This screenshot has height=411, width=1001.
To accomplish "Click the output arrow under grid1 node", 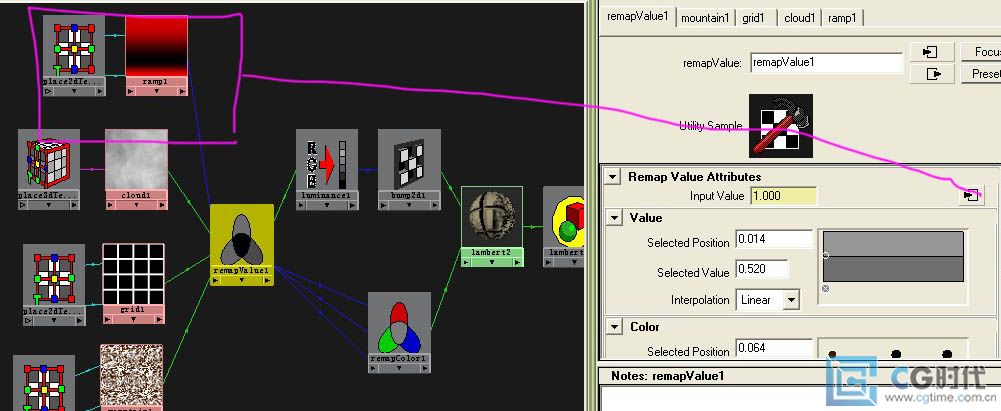I will 159,319.
